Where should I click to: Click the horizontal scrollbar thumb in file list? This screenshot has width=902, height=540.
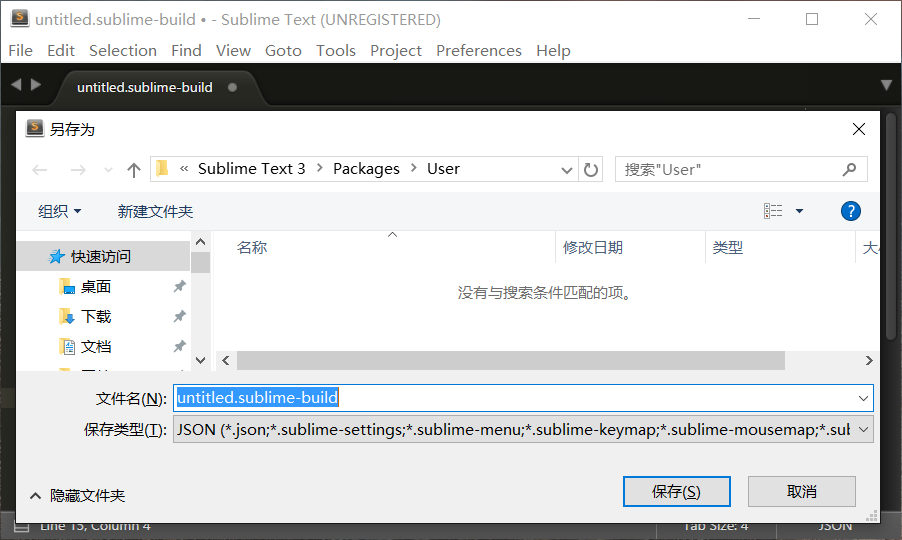click(511, 361)
